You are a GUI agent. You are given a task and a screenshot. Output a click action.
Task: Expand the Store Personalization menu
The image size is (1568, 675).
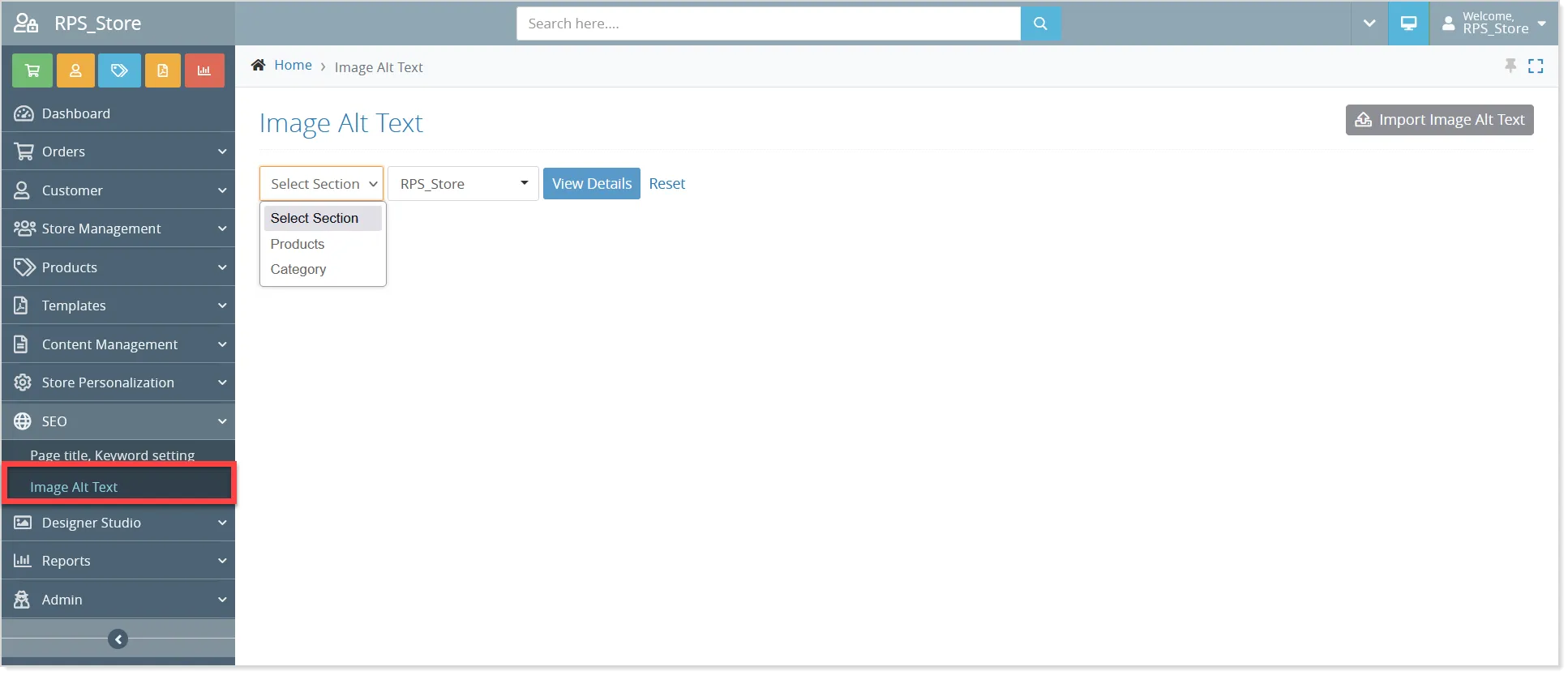(118, 382)
